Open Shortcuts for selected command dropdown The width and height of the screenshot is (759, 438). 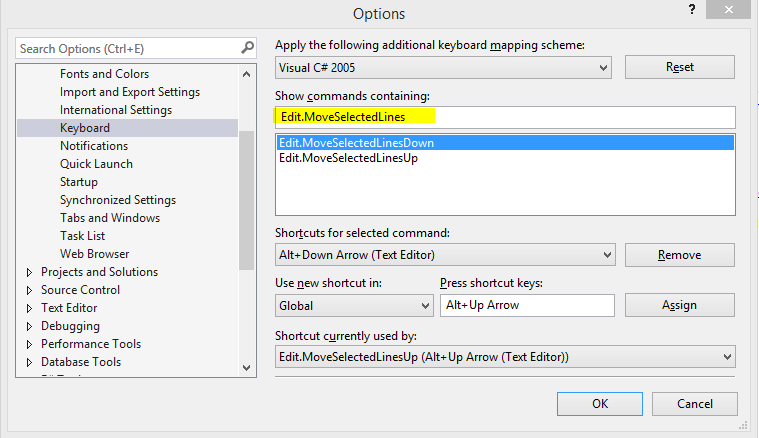445,255
